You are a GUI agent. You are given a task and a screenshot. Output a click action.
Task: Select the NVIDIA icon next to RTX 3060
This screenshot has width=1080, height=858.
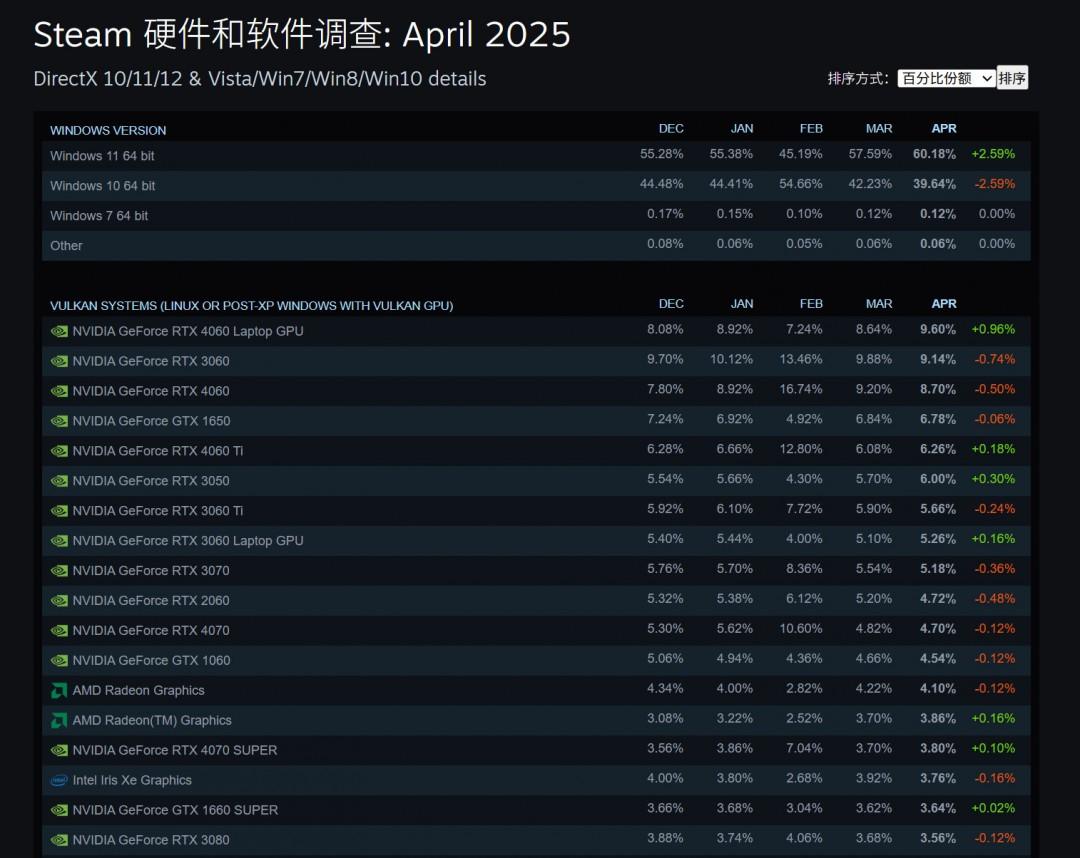coord(58,360)
